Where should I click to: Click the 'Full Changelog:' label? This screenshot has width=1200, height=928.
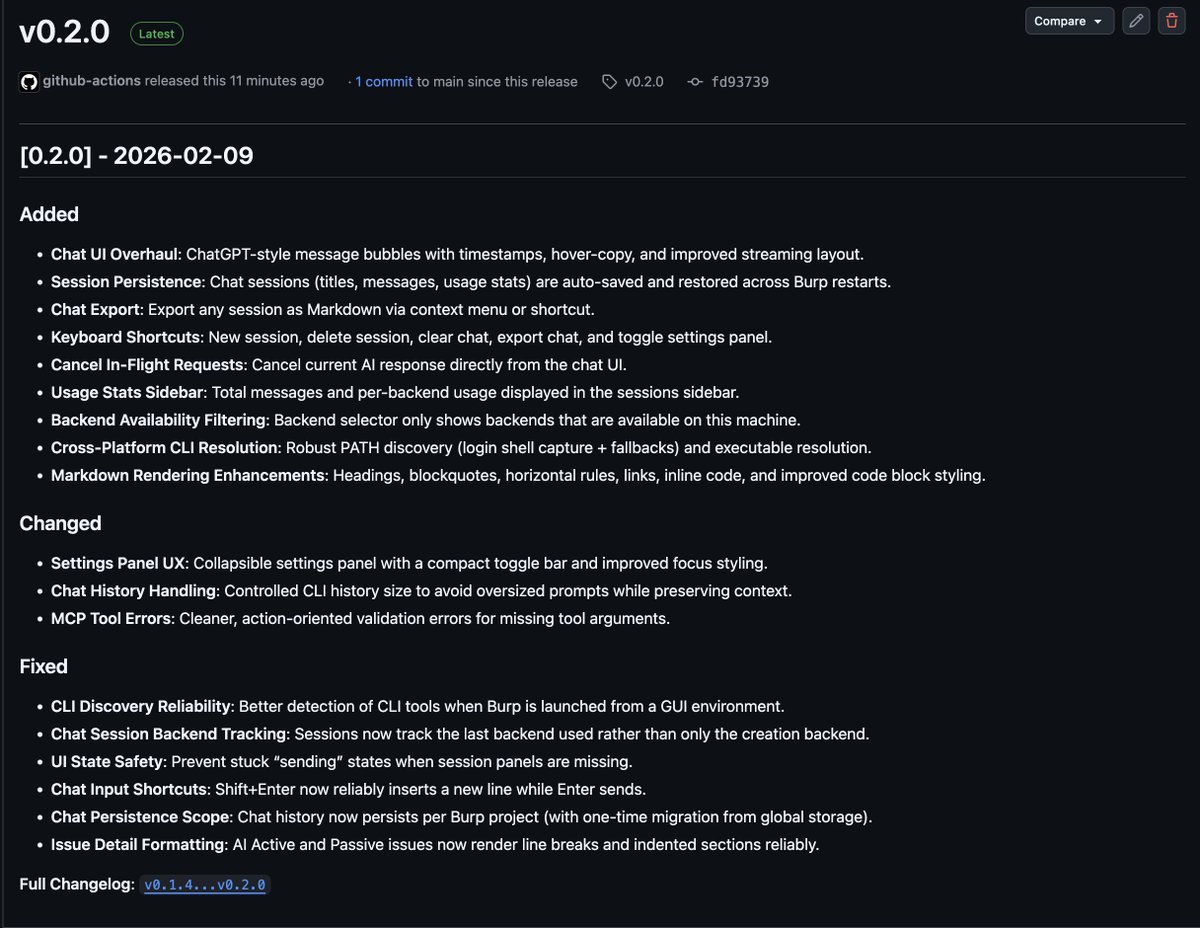pyautogui.click(x=77, y=884)
